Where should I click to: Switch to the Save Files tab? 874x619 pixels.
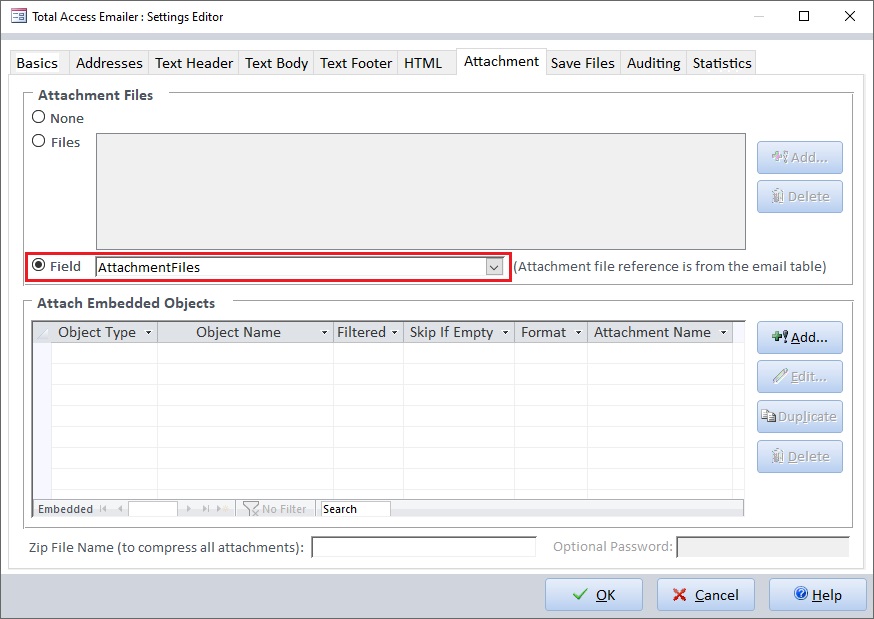[x=582, y=63]
